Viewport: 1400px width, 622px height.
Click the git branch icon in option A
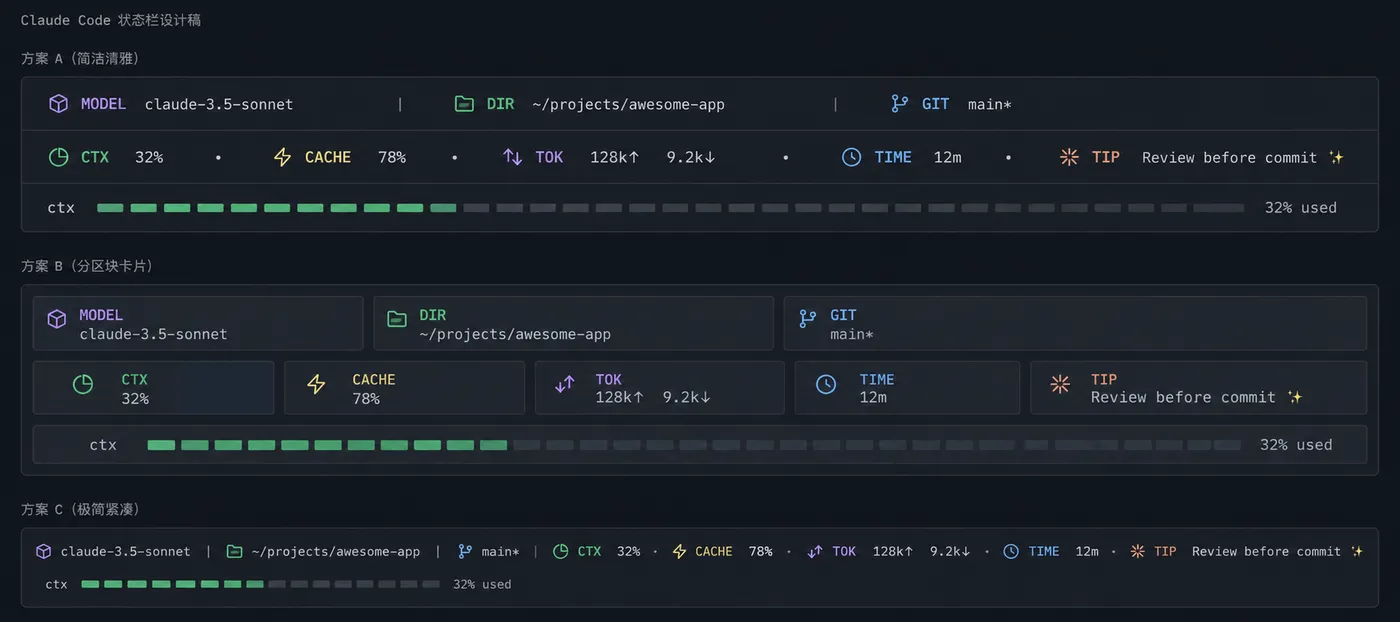point(900,104)
